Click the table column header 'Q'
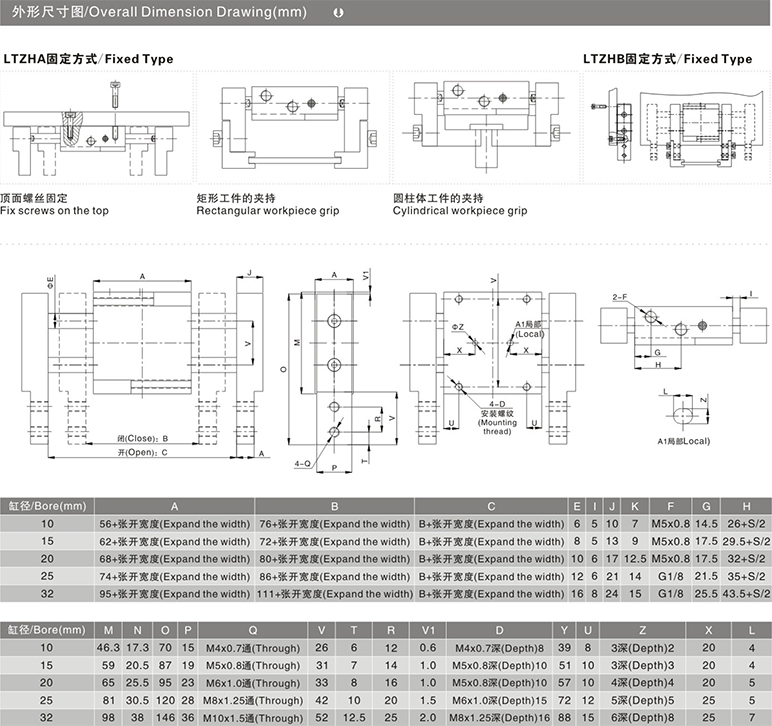Image resolution: width=772 pixels, height=726 pixels. click(253, 630)
